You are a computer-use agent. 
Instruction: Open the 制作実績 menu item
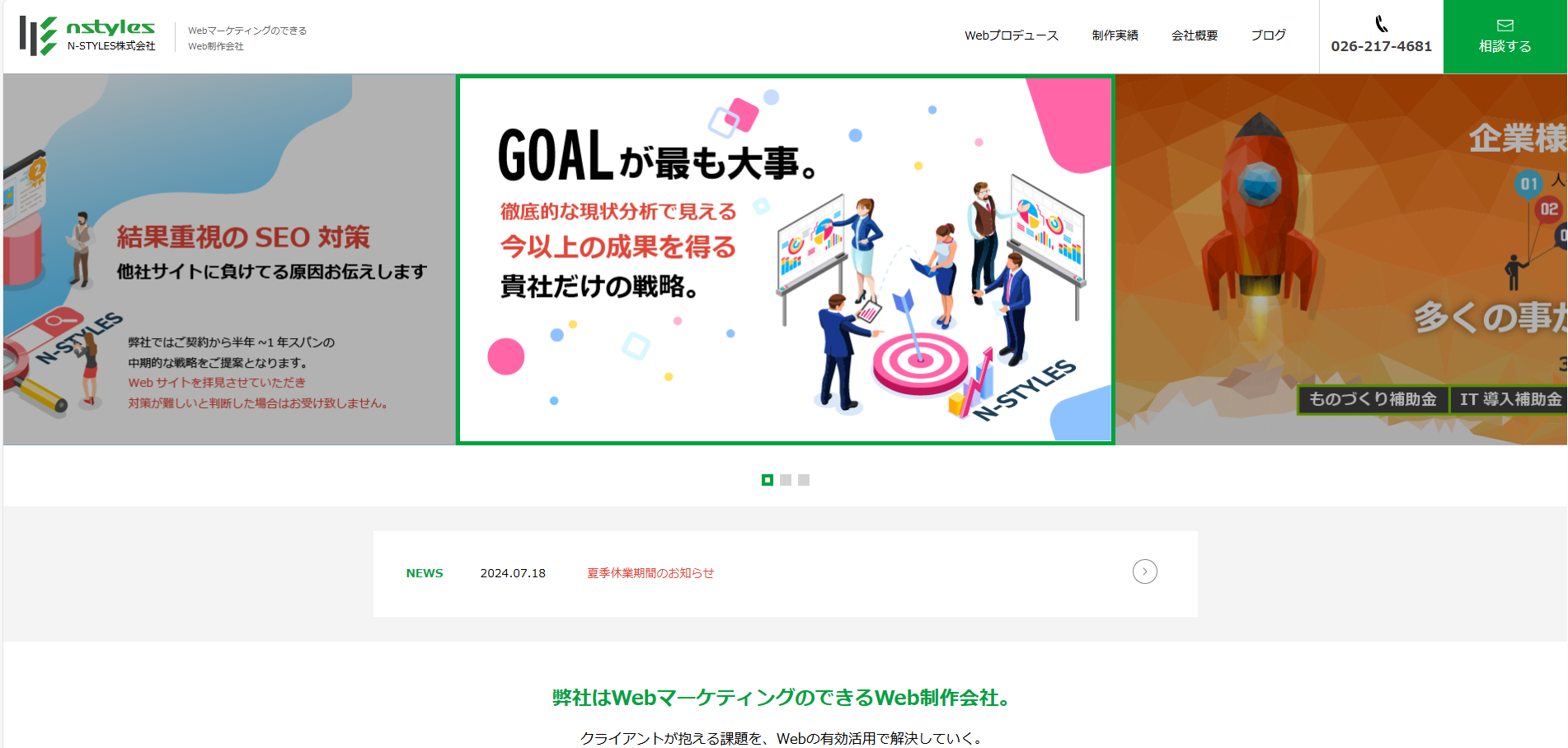[x=1115, y=35]
